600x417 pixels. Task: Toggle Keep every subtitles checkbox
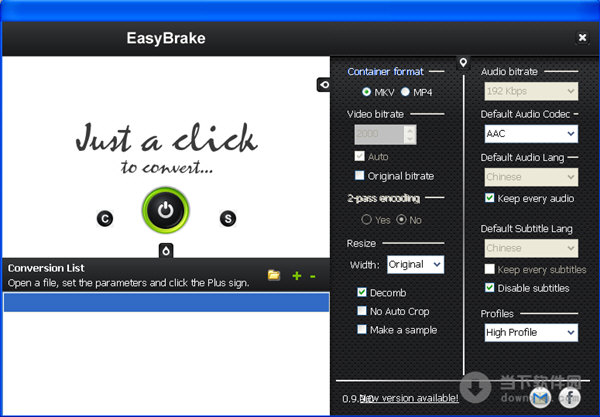(489, 269)
